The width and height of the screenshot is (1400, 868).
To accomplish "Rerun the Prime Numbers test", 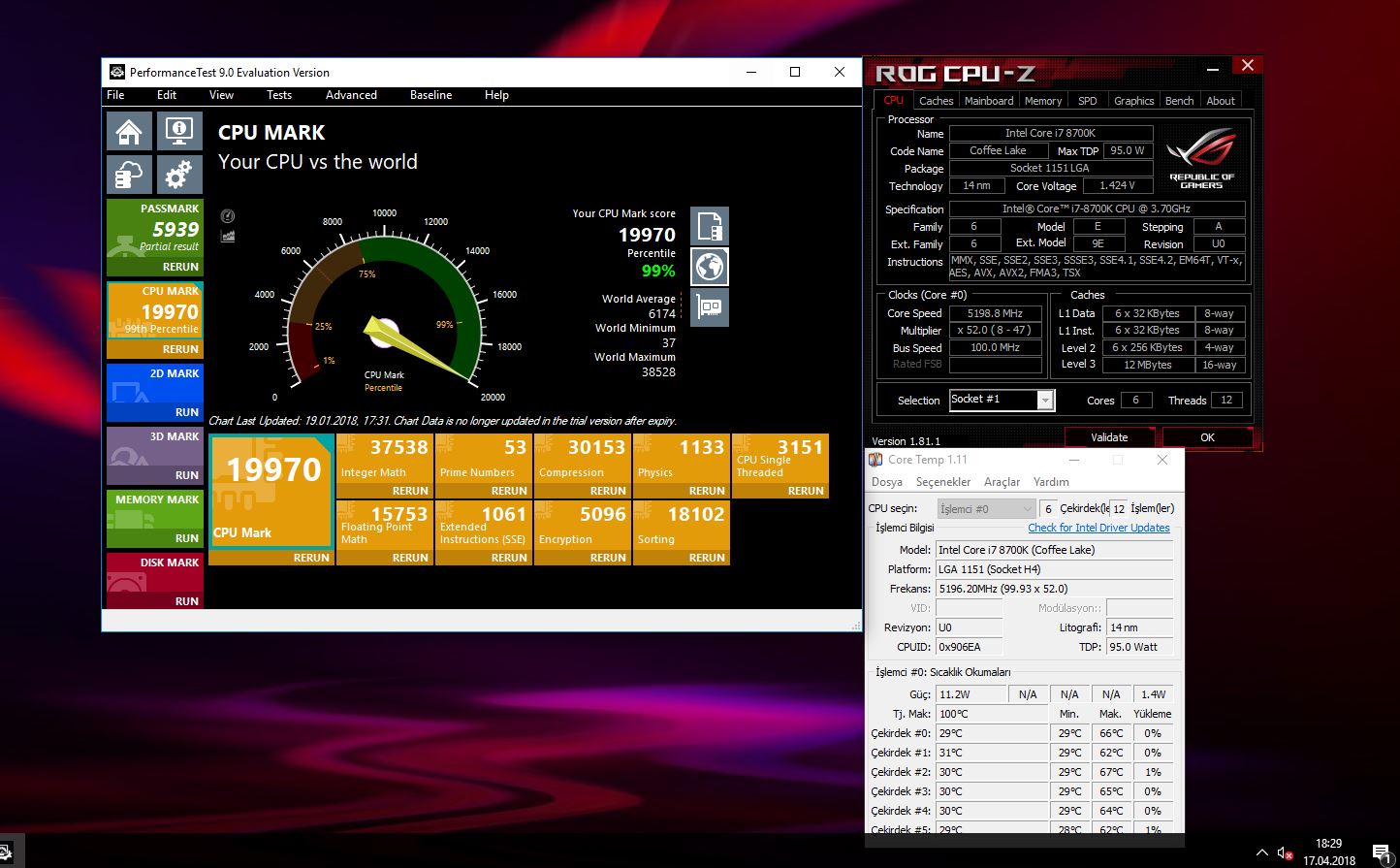I will pyautogui.click(x=509, y=491).
